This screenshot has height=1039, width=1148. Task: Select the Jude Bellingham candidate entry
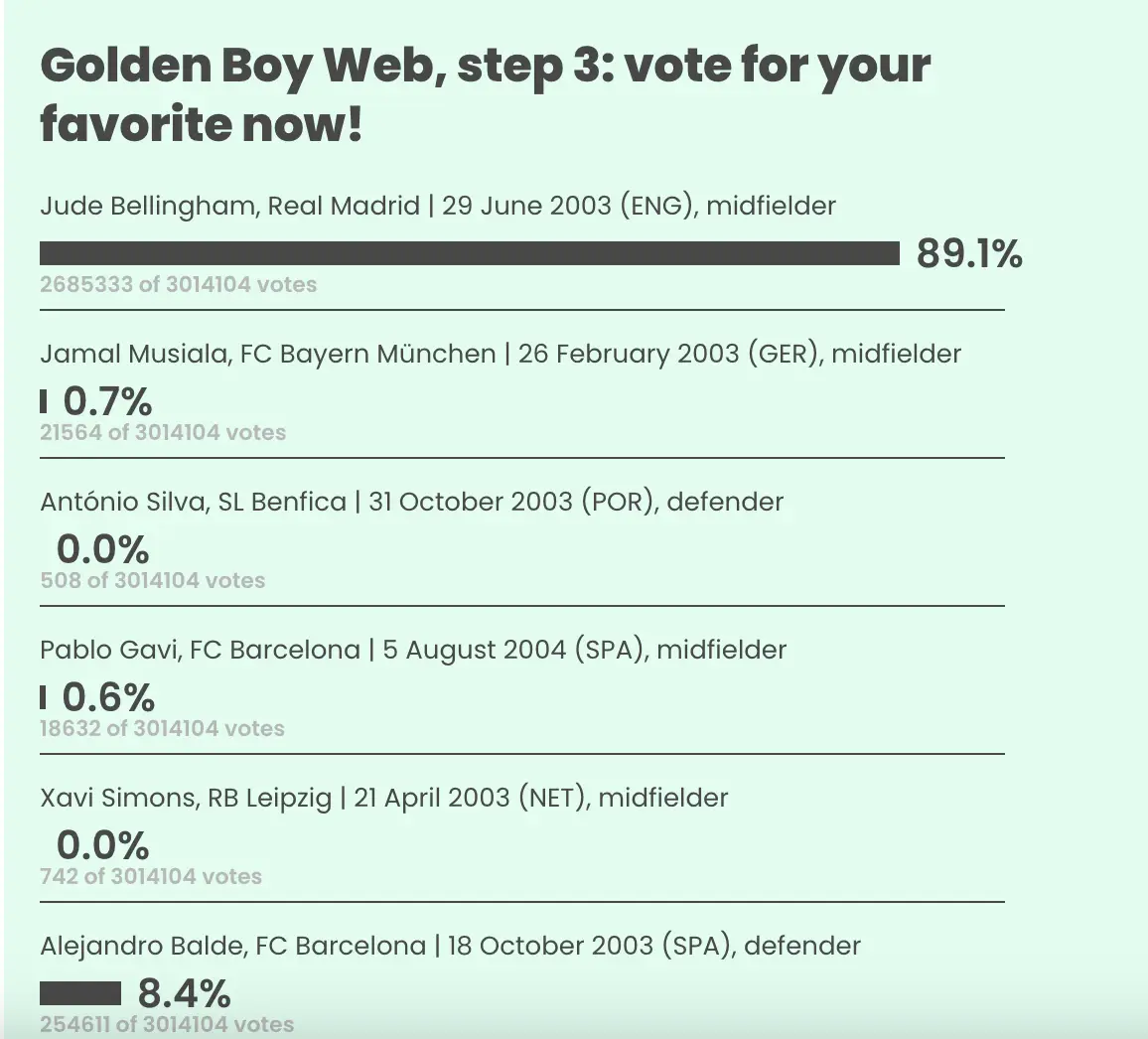(438, 207)
